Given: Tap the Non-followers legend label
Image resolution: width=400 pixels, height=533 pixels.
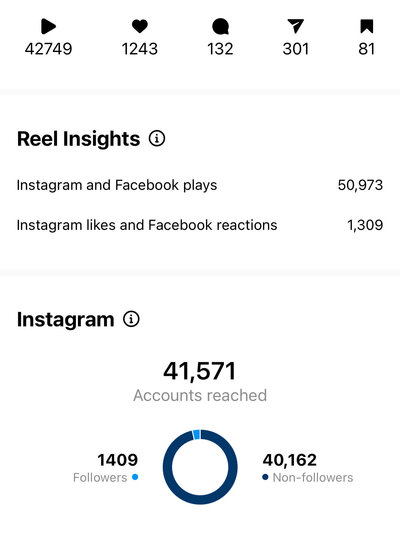Looking at the screenshot, I should [x=313, y=478].
